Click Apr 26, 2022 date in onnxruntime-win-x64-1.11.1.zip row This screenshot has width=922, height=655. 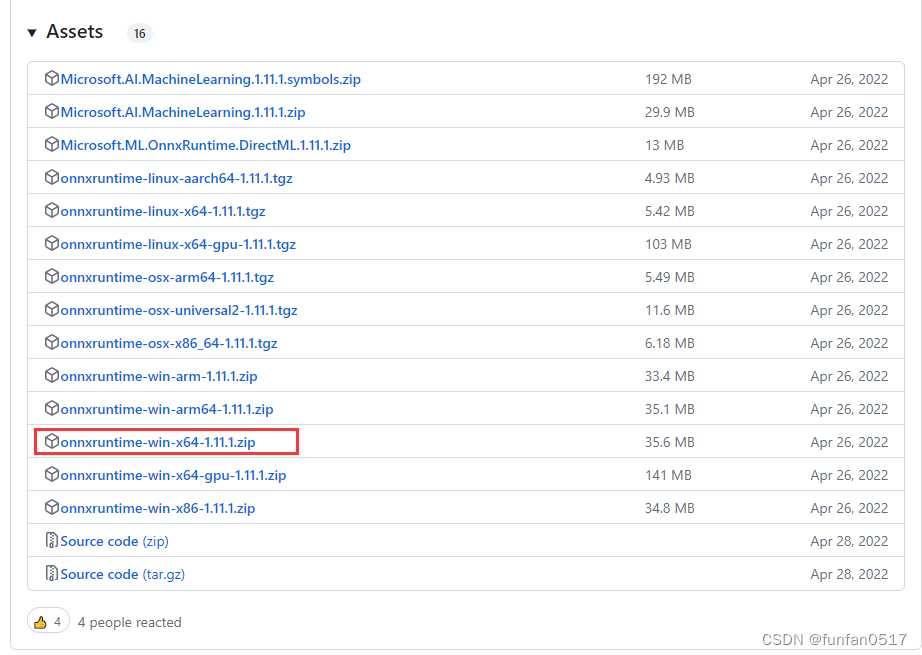(849, 442)
